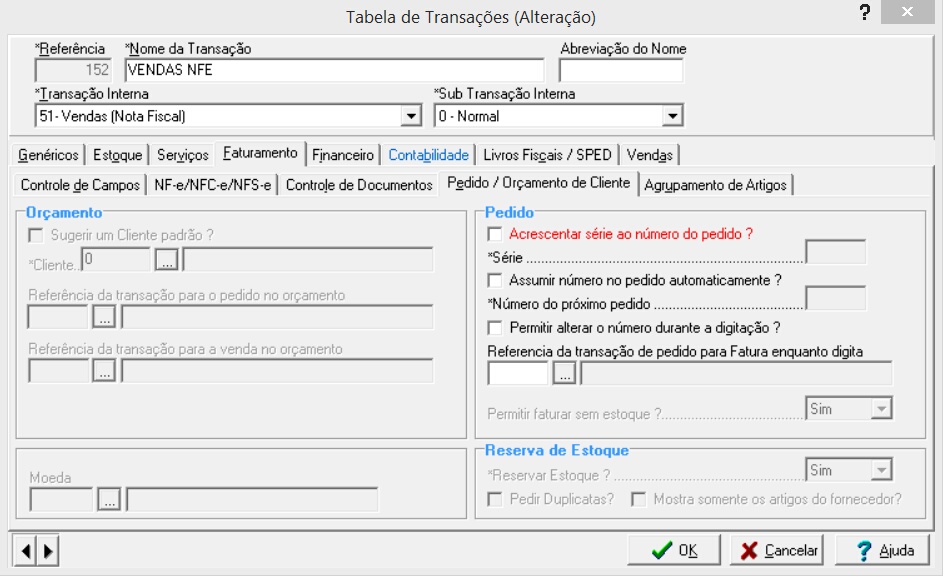Enable 'Acrescentar série ao número do pedido ?'
The width and height of the screenshot is (944, 577).
495,234
